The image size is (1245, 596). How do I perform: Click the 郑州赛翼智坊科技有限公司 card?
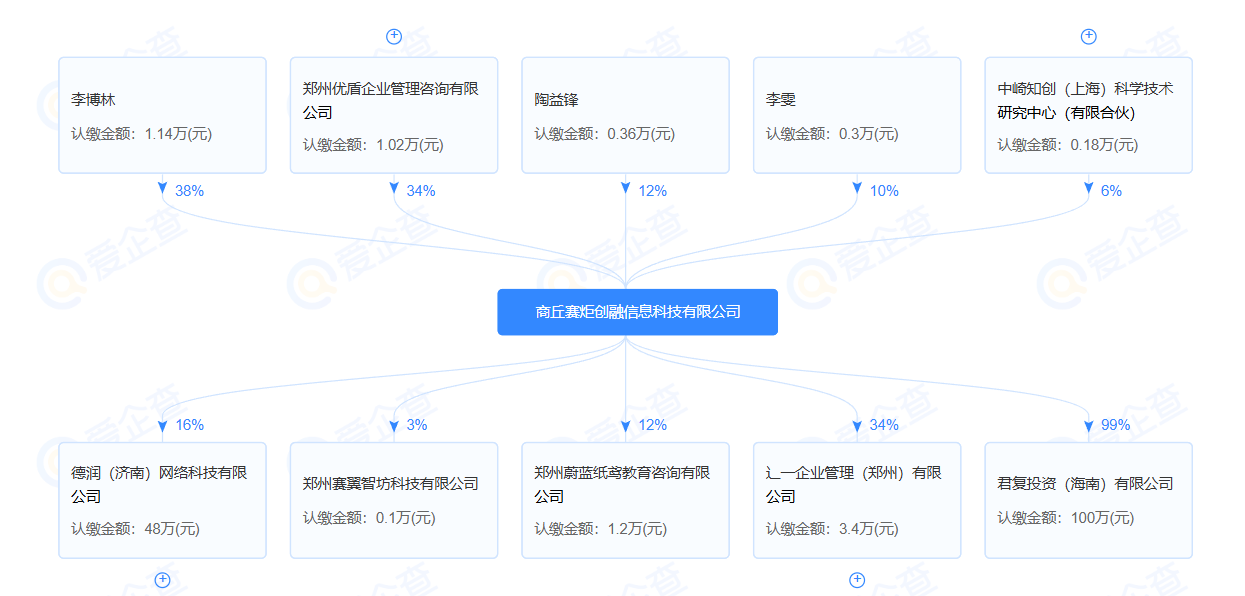393,499
